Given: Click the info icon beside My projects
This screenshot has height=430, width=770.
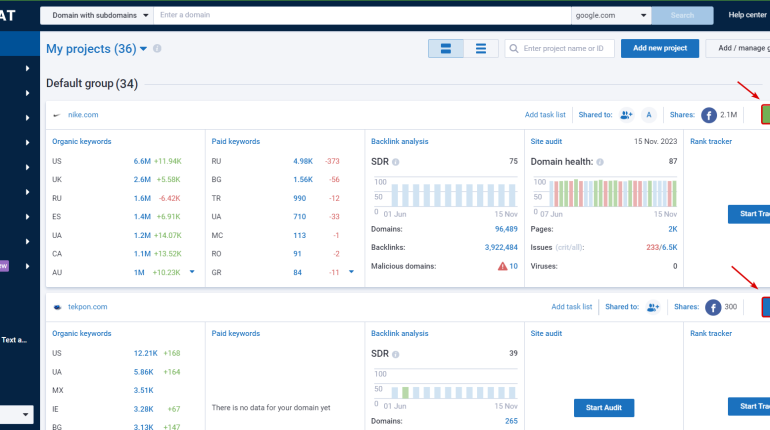Looking at the screenshot, I should [157, 49].
